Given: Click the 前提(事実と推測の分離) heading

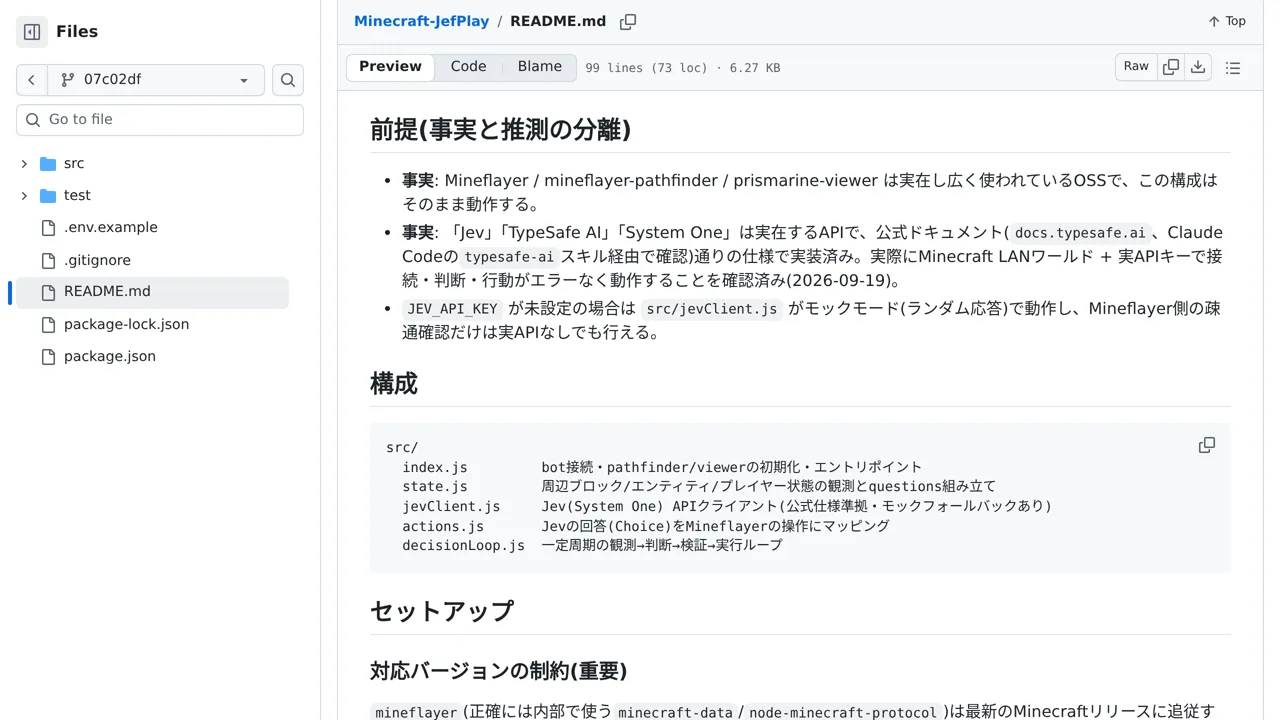Looking at the screenshot, I should coord(500,130).
